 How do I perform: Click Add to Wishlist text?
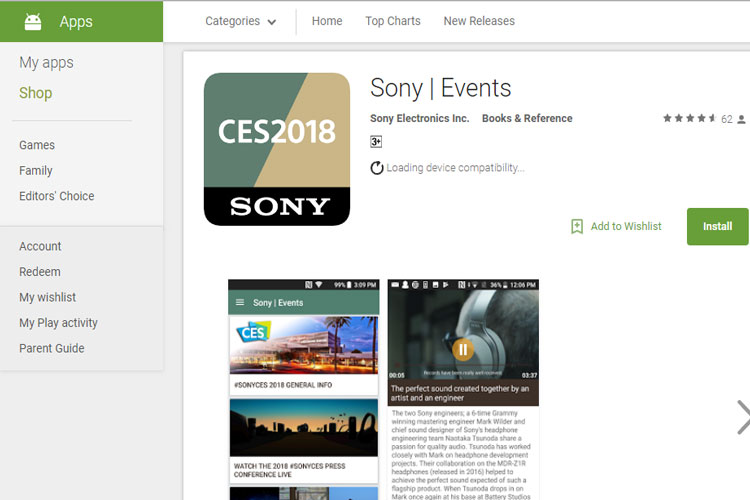(x=626, y=226)
